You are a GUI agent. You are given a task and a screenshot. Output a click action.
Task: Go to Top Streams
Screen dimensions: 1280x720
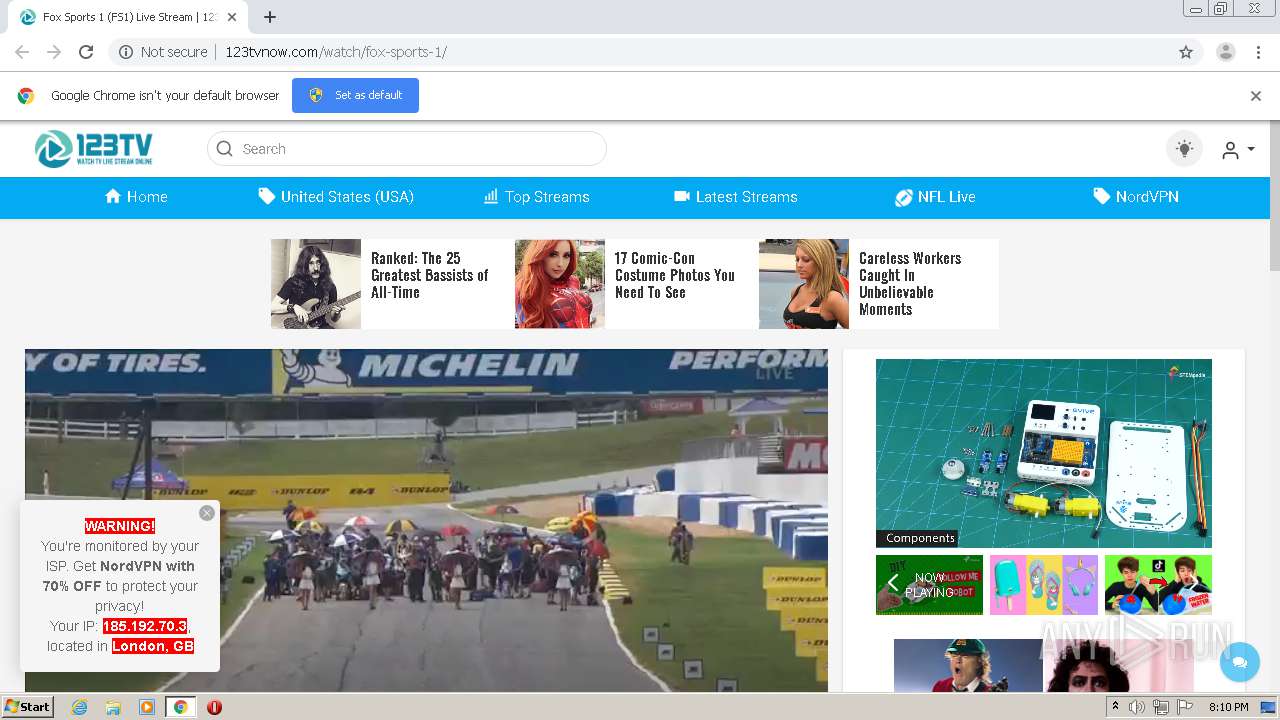[x=537, y=197]
